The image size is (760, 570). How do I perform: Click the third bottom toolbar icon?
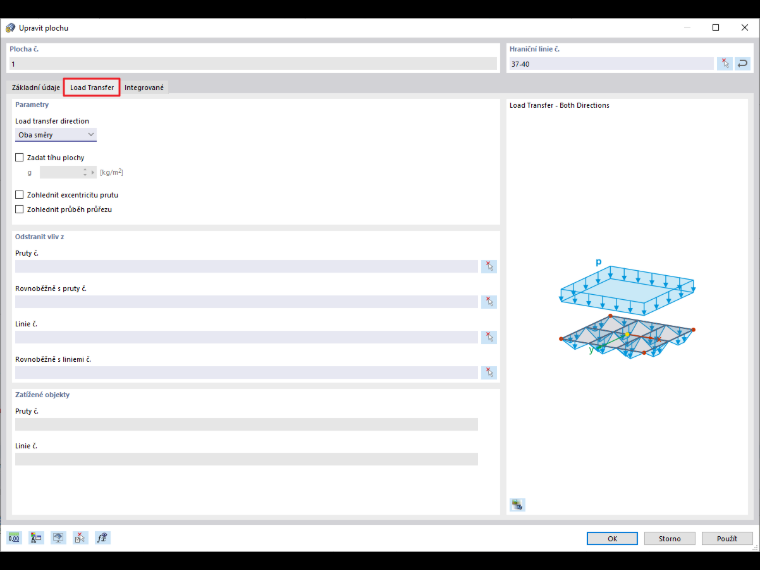(58, 538)
